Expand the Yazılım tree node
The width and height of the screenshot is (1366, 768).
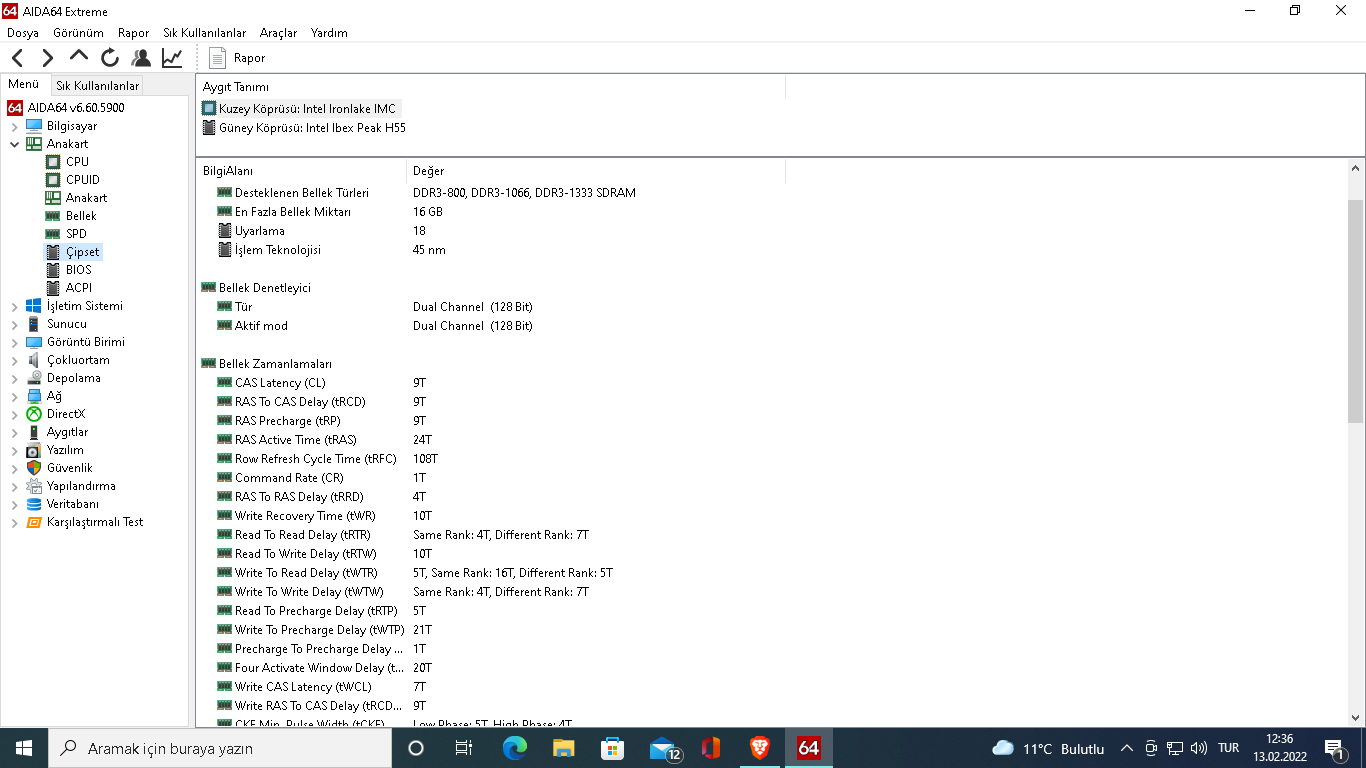click(x=14, y=450)
